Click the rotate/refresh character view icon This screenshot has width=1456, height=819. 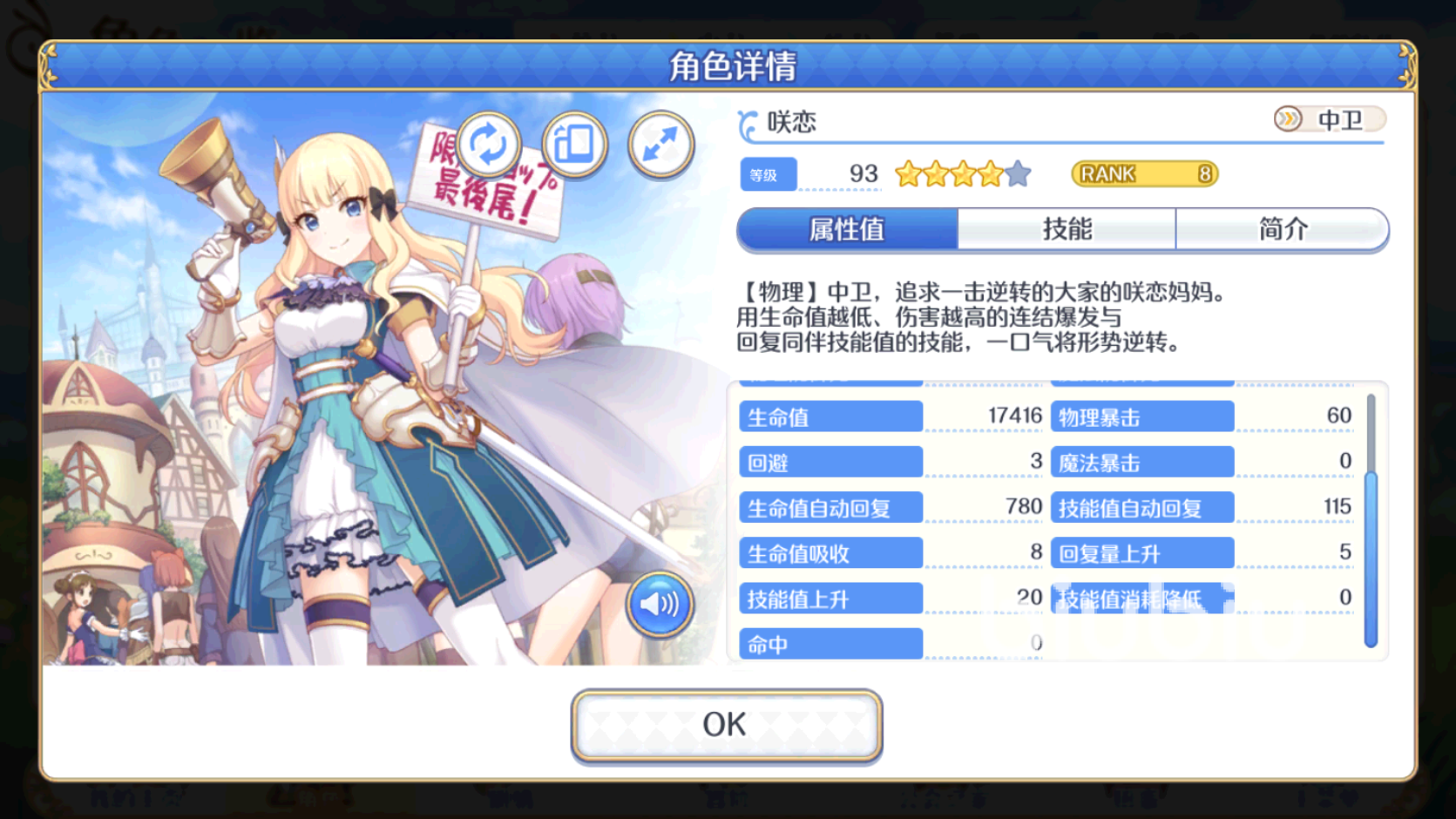pos(488,144)
